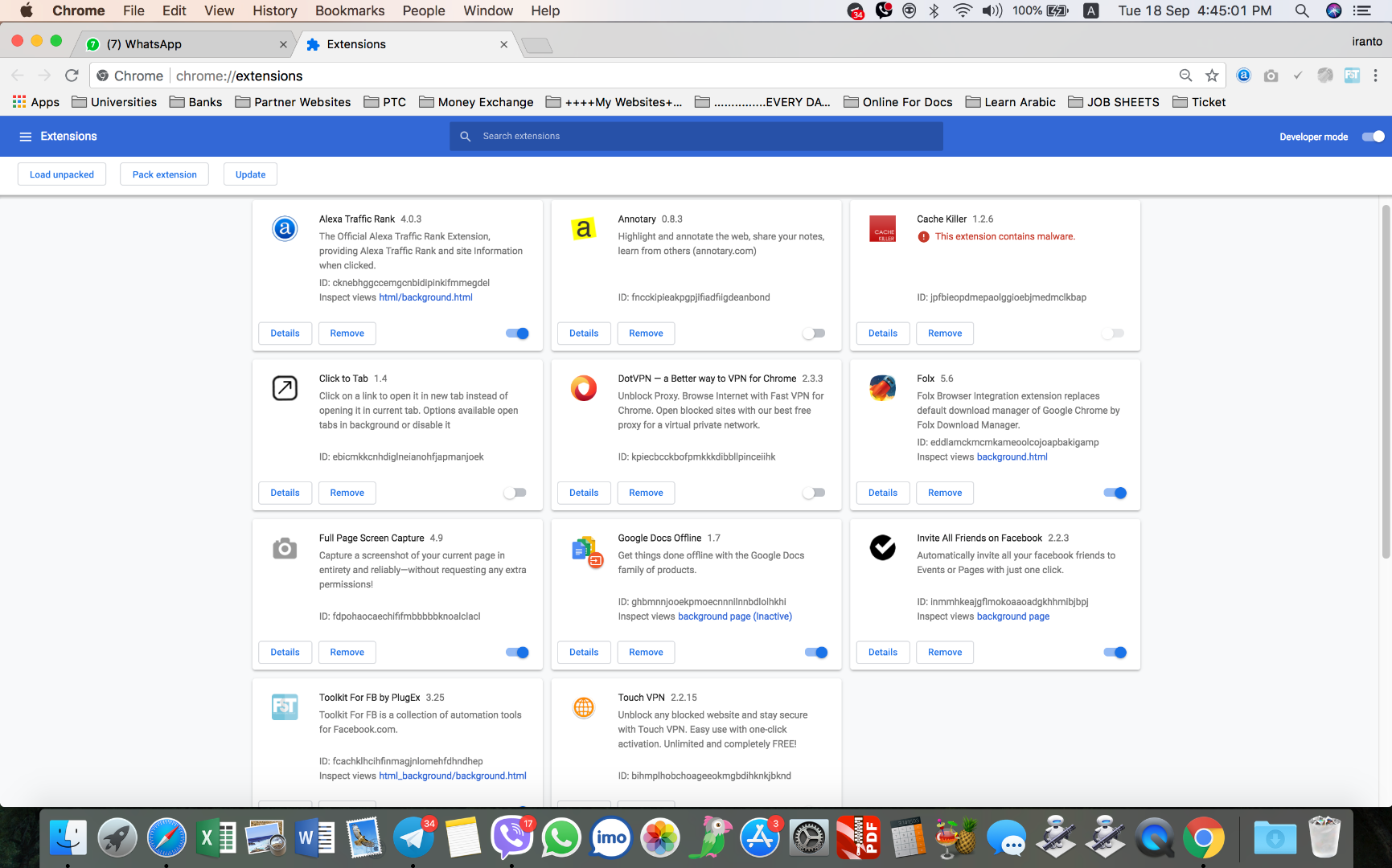Click the Toolkit For FB logo icon
This screenshot has height=868, width=1392.
click(x=285, y=707)
